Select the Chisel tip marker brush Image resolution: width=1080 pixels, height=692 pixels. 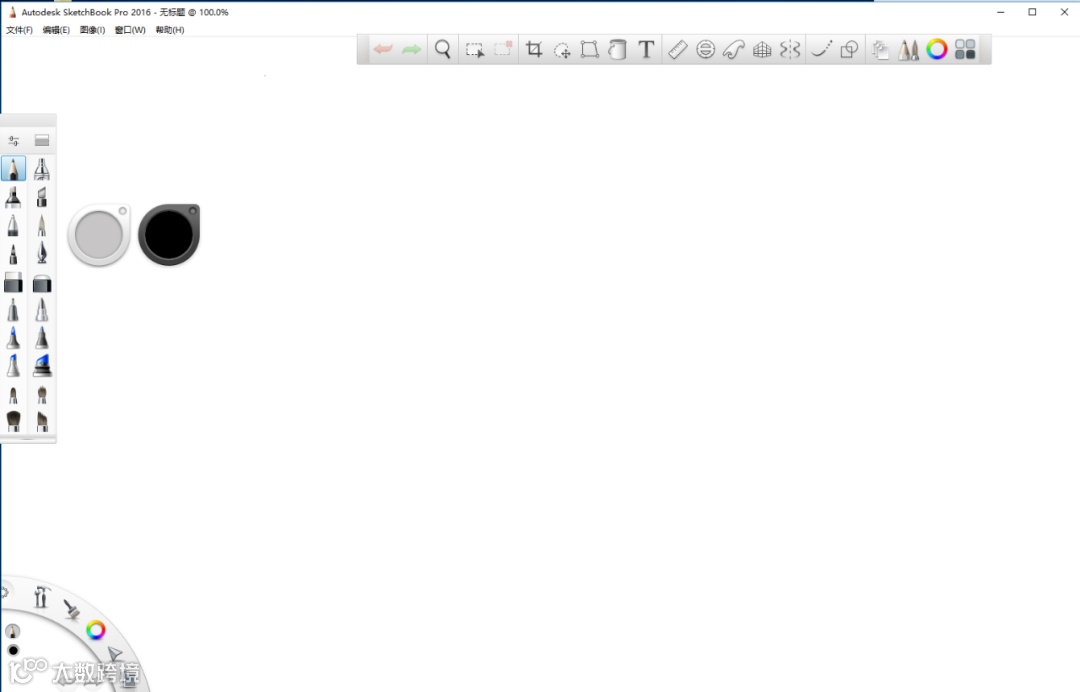42,197
